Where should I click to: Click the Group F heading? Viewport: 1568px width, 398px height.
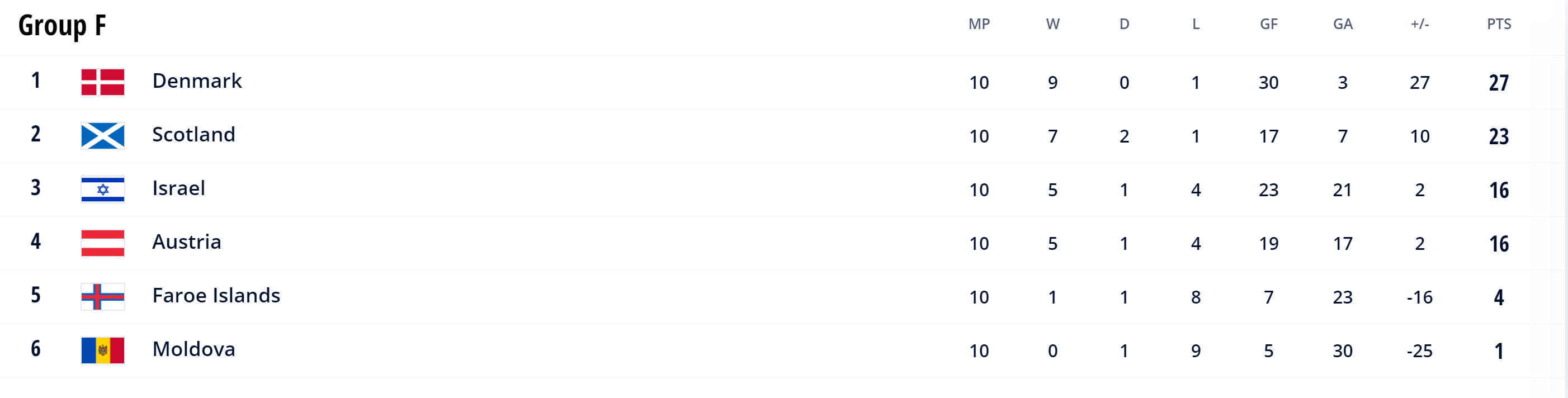tap(62, 26)
